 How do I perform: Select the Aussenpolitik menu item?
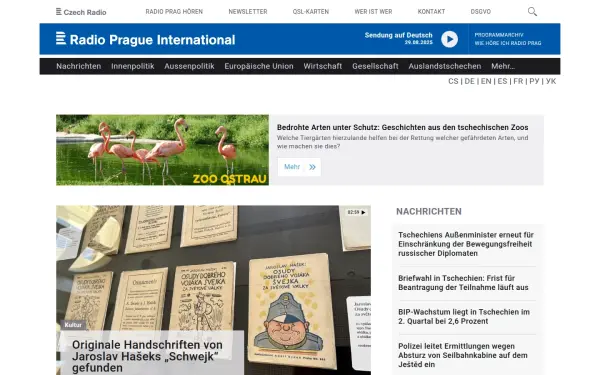(x=189, y=66)
